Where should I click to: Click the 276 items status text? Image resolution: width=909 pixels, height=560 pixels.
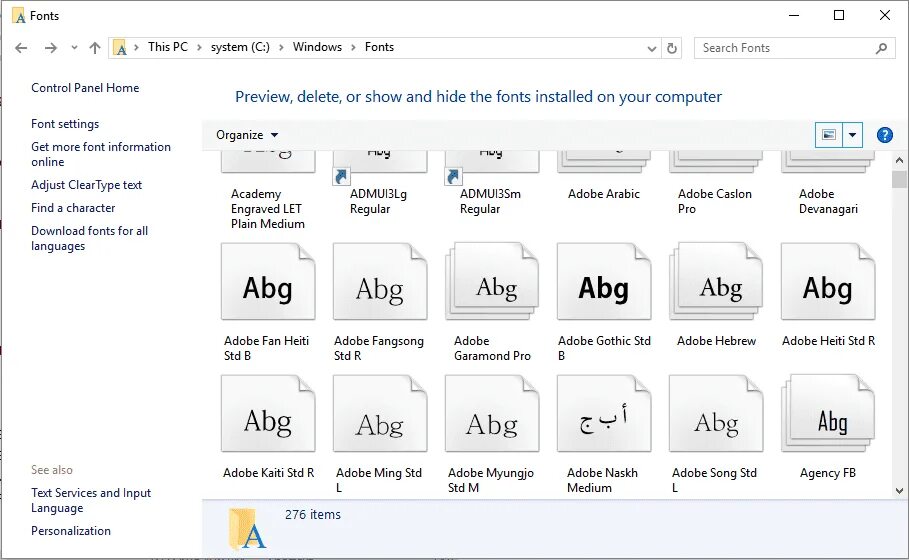(312, 515)
